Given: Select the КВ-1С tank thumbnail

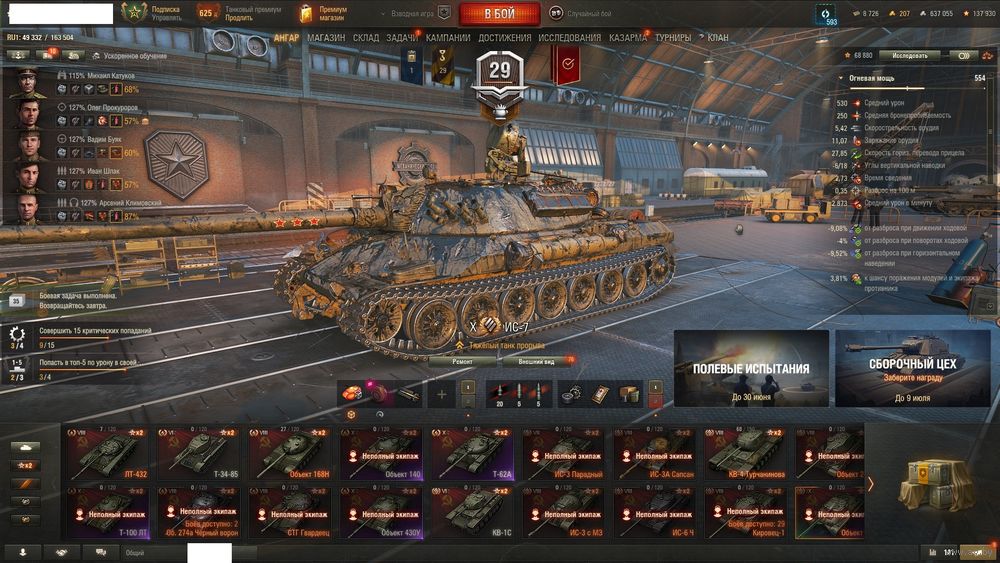Looking at the screenshot, I should click(472, 513).
